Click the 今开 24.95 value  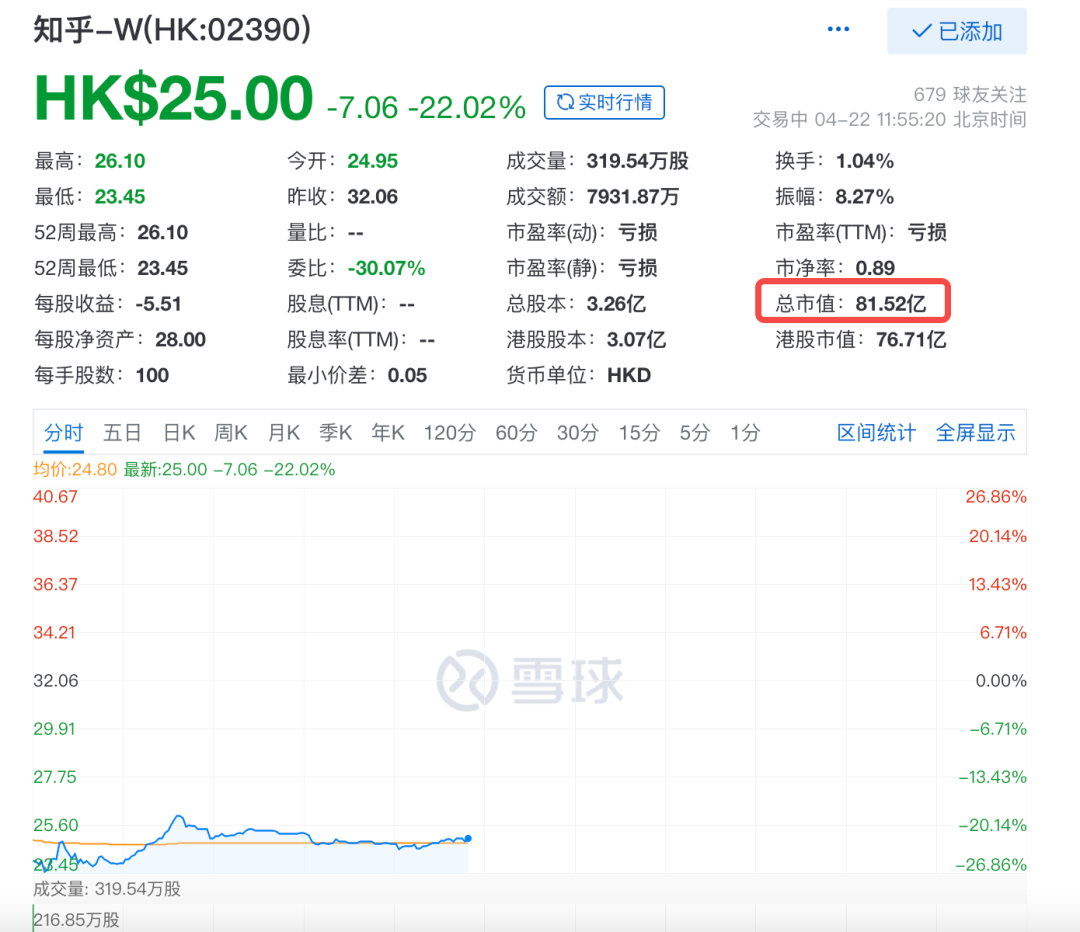pyautogui.click(x=342, y=160)
